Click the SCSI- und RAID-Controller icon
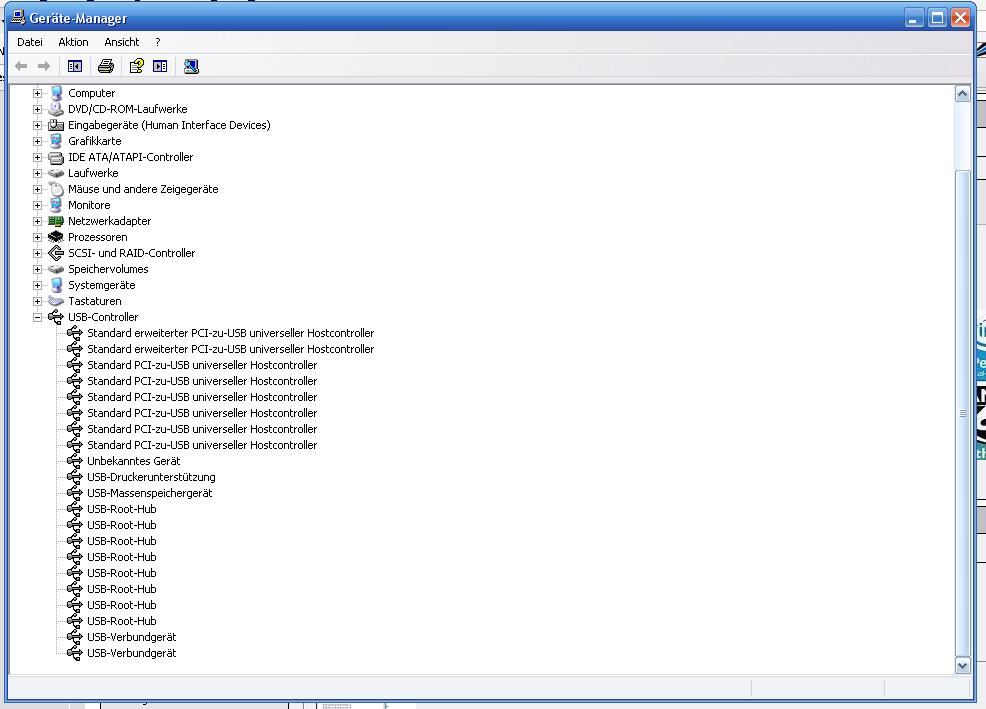The image size is (986, 709). 56,253
